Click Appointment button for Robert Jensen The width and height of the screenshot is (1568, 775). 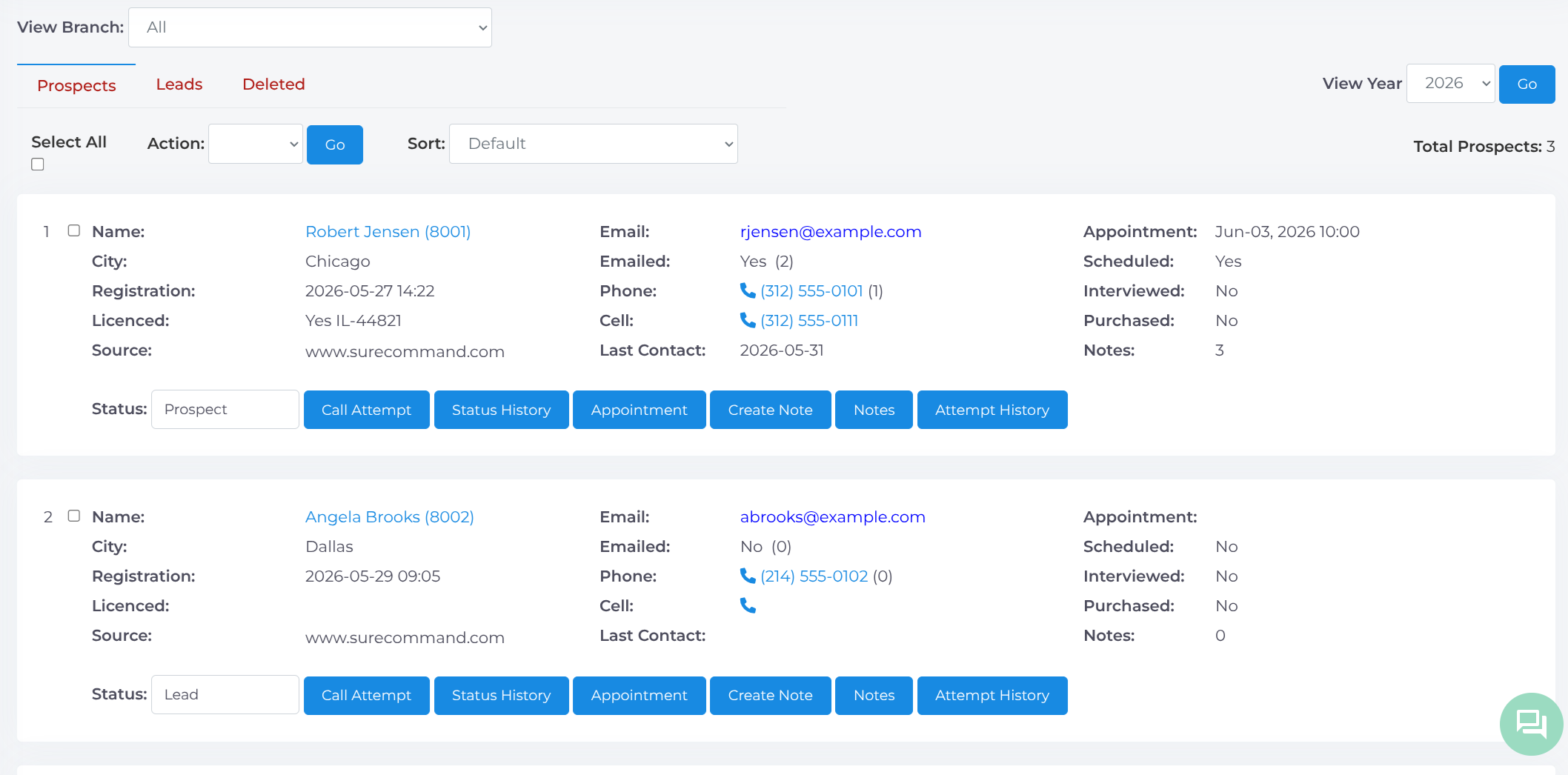coord(640,410)
